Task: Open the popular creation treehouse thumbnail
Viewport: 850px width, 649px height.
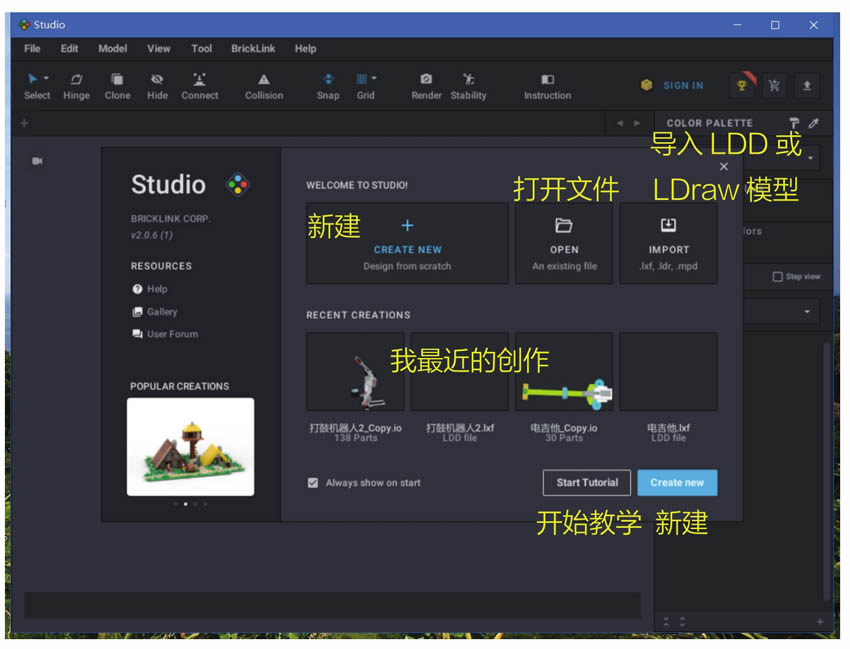Action: pyautogui.click(x=190, y=447)
